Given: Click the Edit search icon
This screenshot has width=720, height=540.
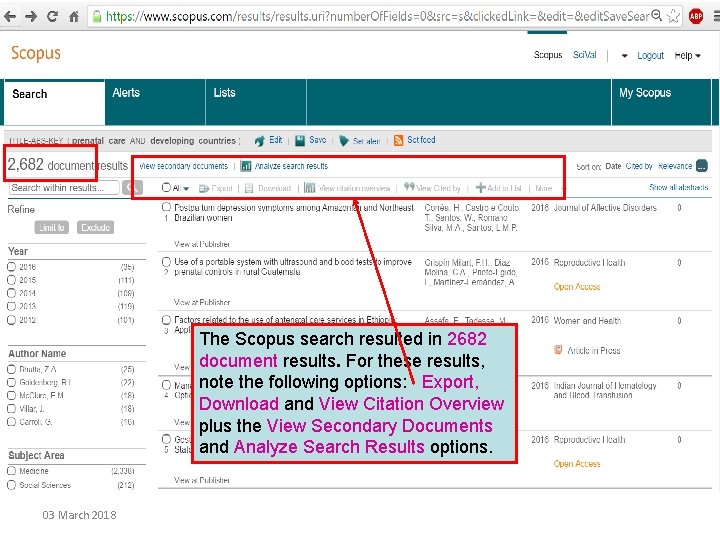Looking at the screenshot, I should pos(259,141).
